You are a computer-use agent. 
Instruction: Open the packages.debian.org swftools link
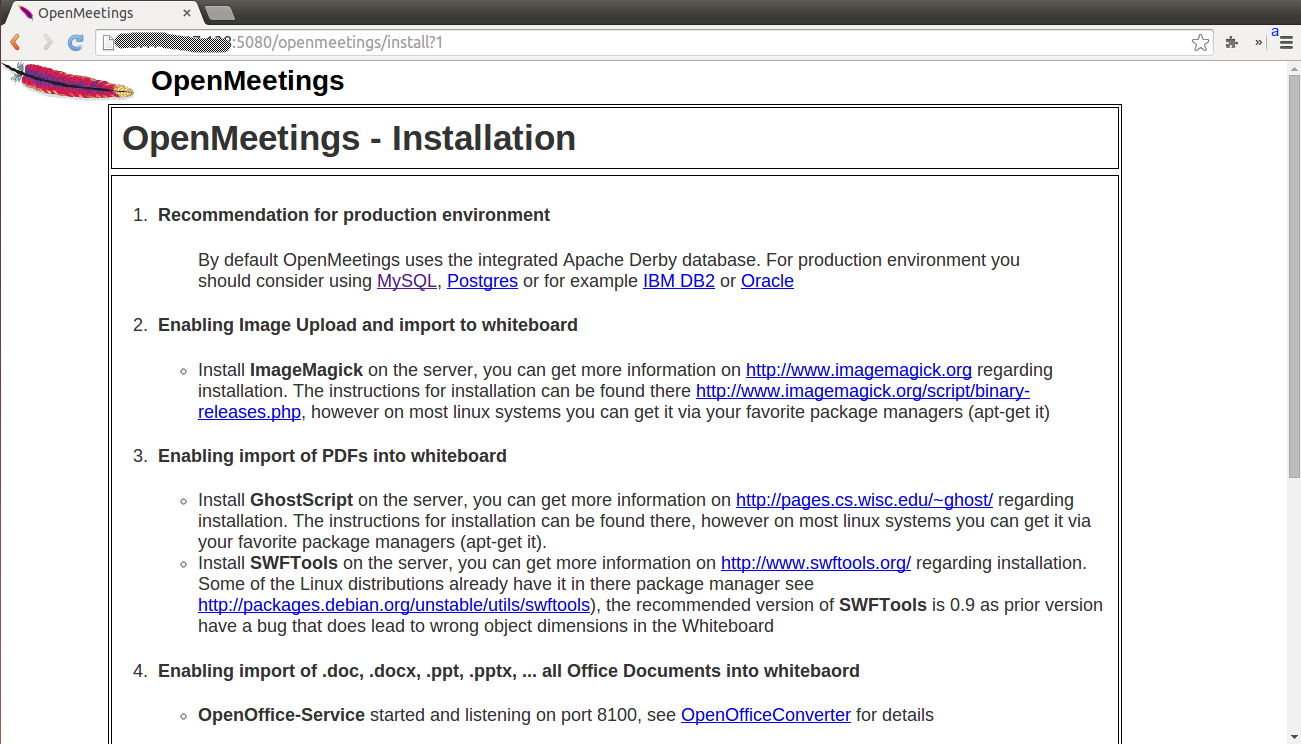394,605
